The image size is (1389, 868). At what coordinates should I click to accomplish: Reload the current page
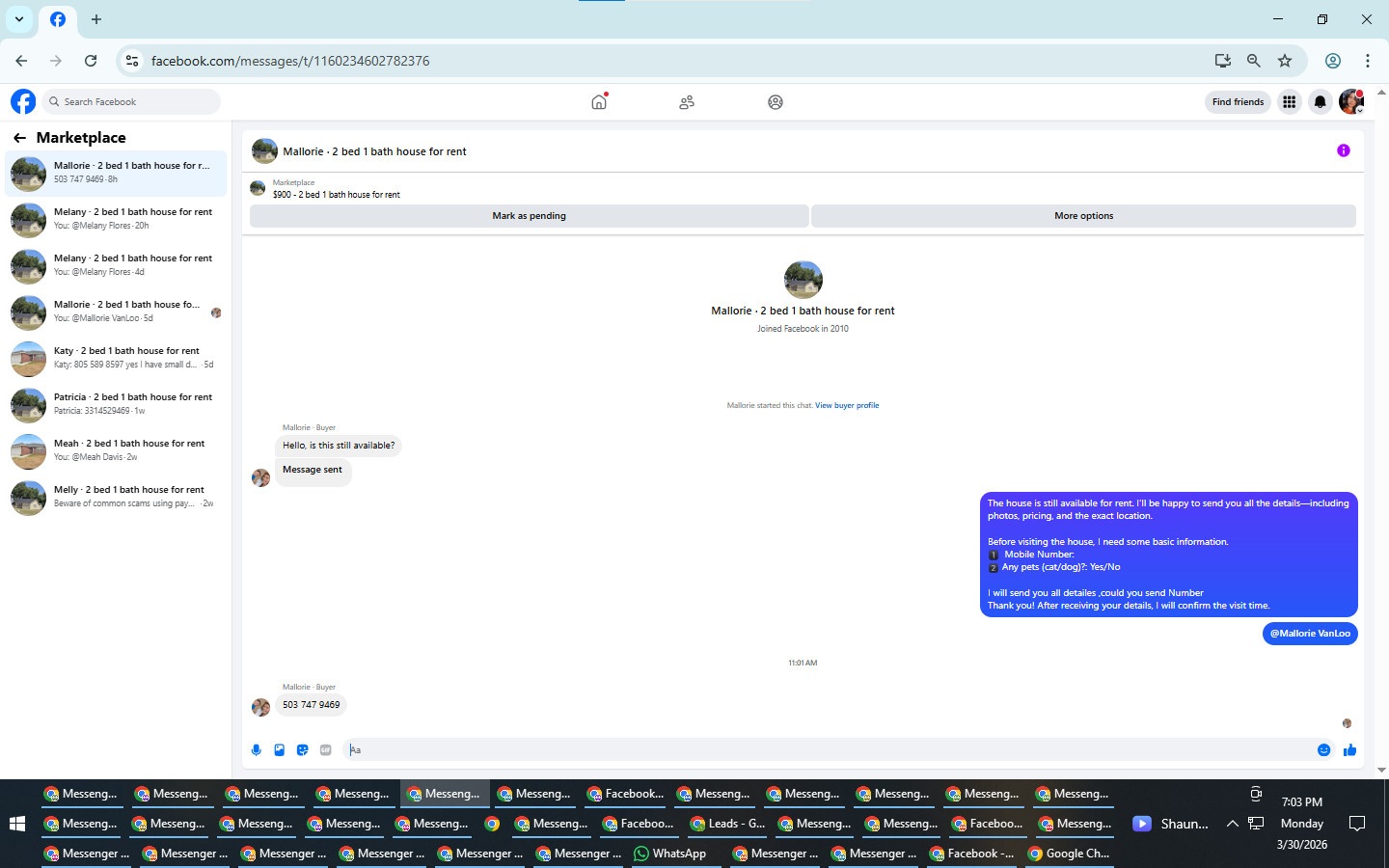pyautogui.click(x=91, y=61)
